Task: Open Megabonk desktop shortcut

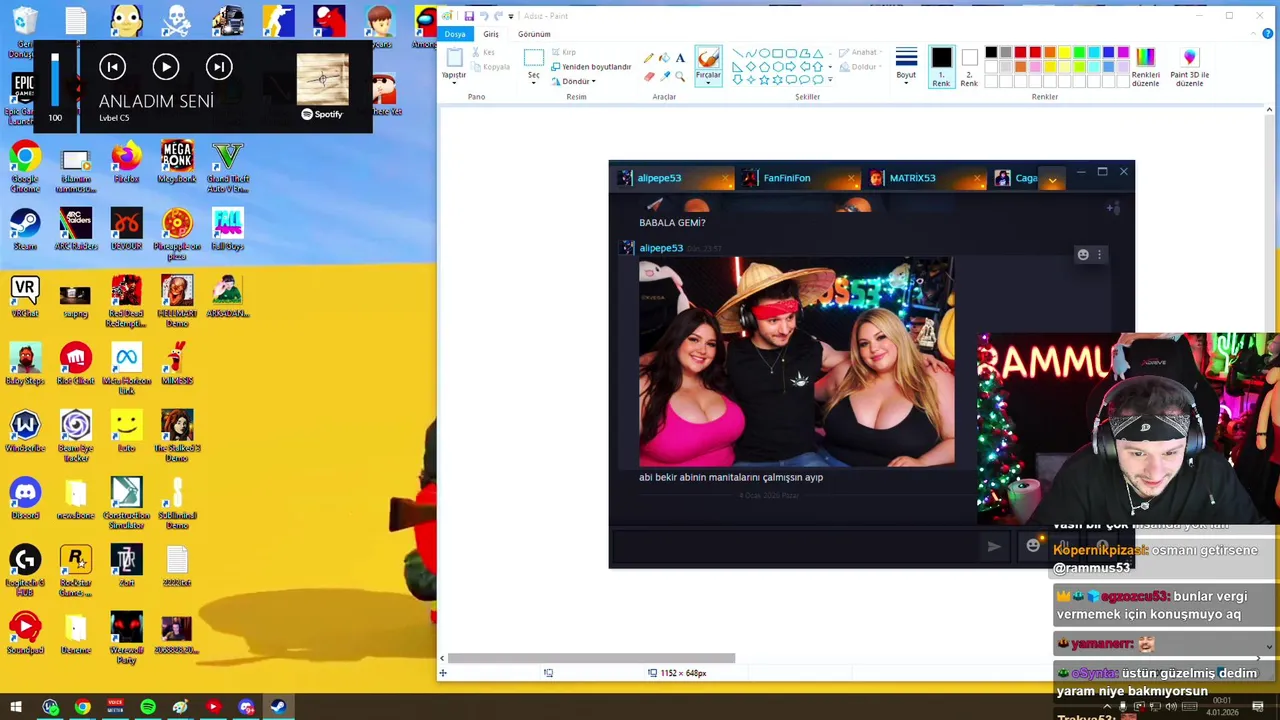Action: pyautogui.click(x=177, y=163)
